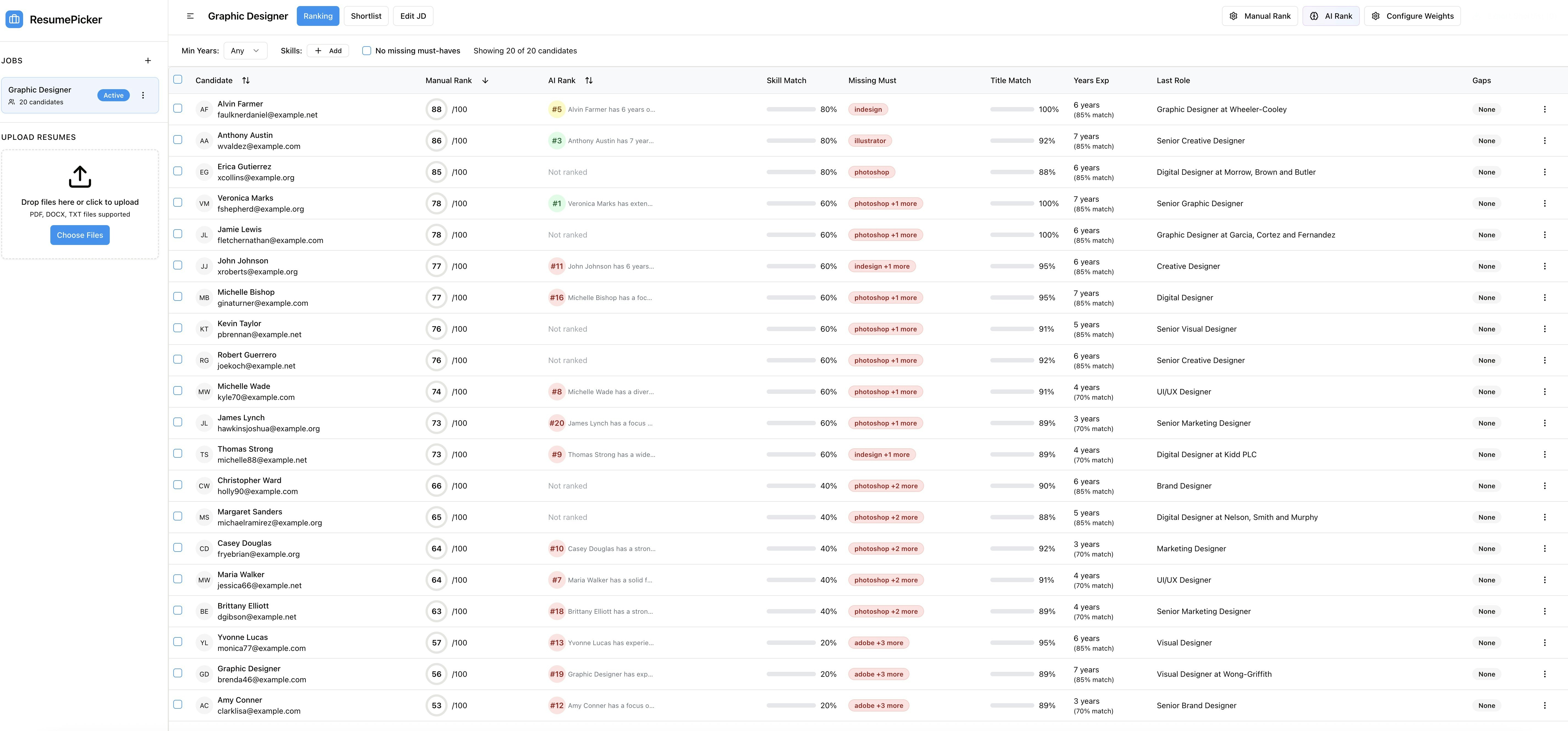Screen dimensions: 1568x731
Task: Open Graphic Designer job options menu
Action: click(143, 95)
